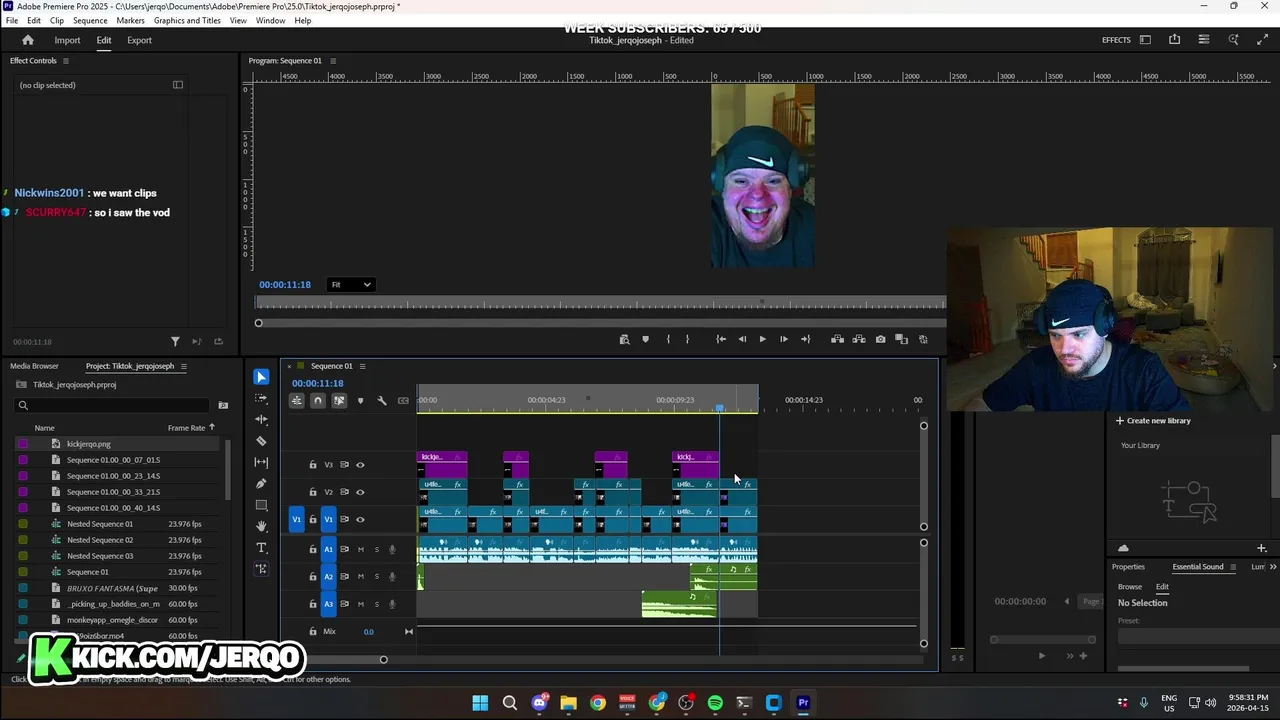The height and width of the screenshot is (720, 1280).
Task: Open Essential Sound panel menu
Action: point(1233,567)
